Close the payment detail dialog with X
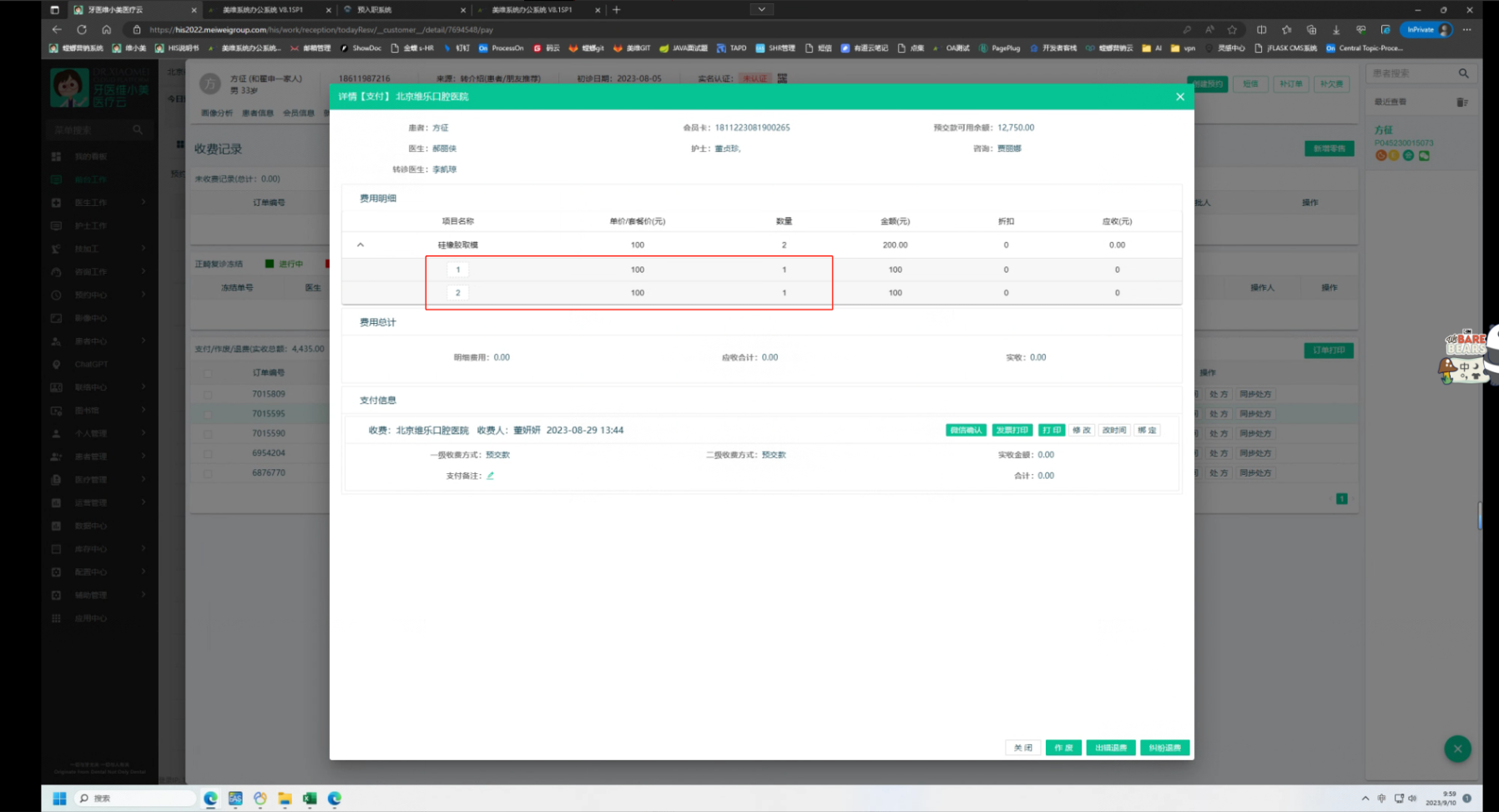 click(1179, 97)
